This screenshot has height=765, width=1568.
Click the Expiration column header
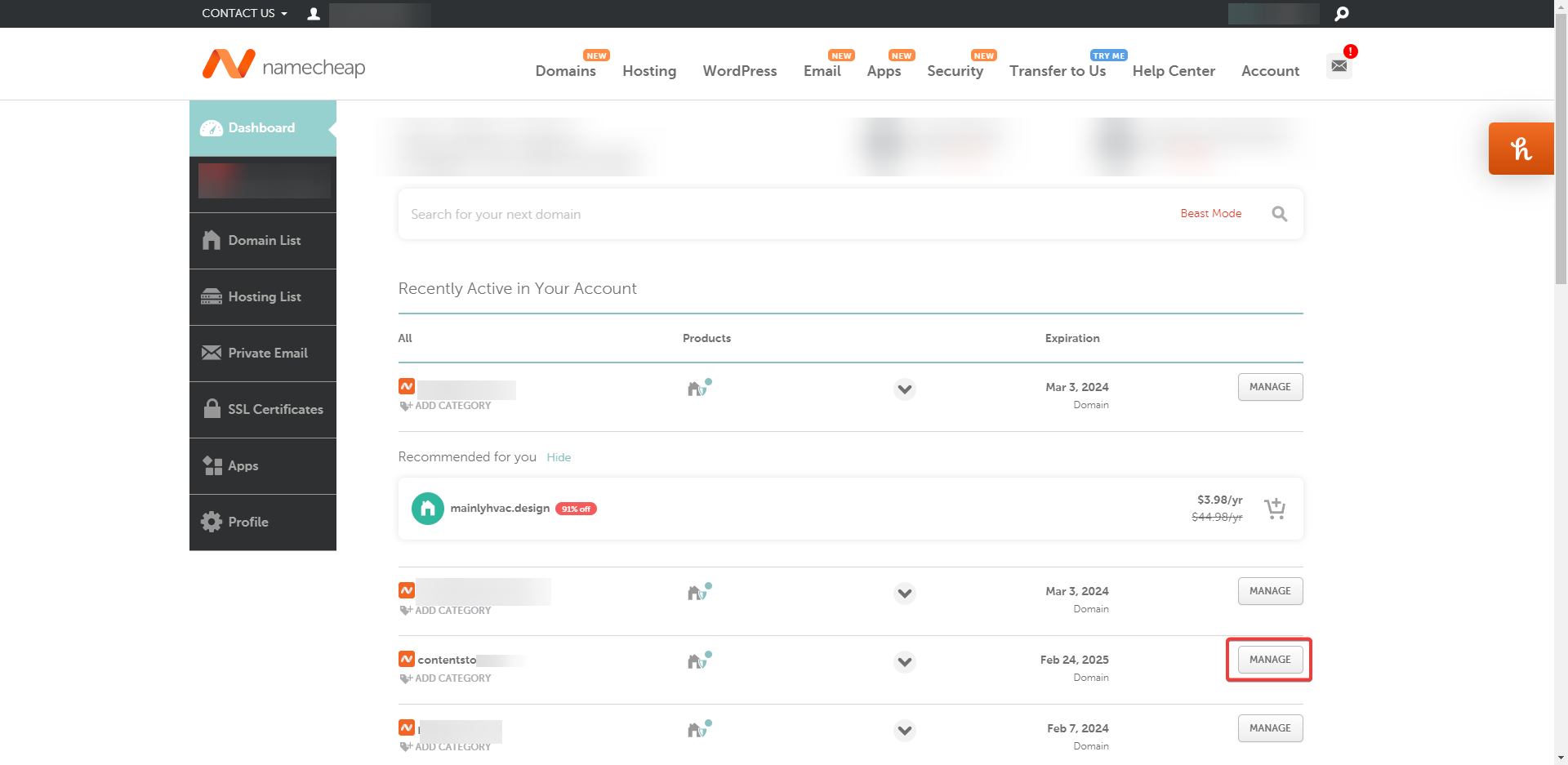click(x=1072, y=338)
